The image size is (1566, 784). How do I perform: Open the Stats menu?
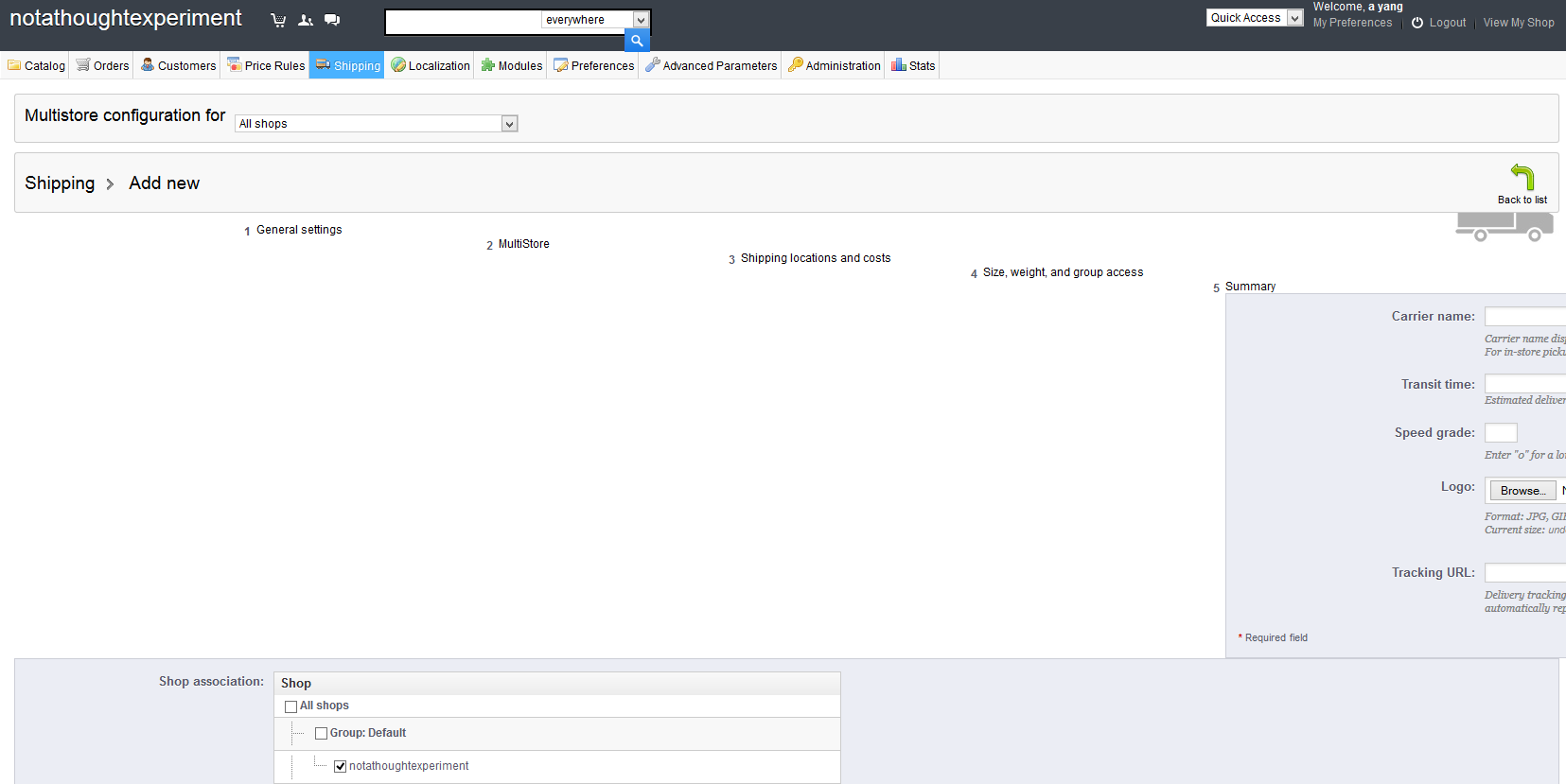[913, 65]
